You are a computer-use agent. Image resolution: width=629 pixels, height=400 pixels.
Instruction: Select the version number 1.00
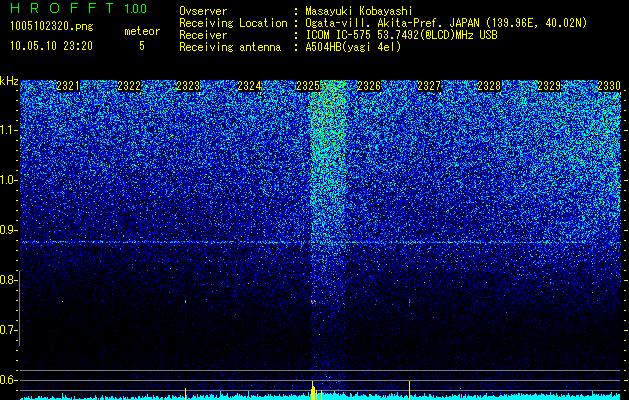[135, 8]
